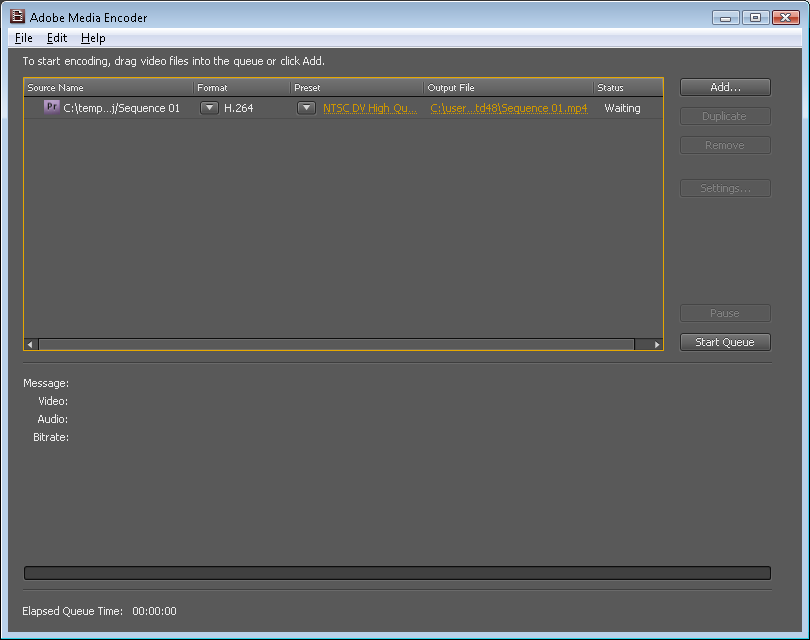Click the Status column header
This screenshot has width=810, height=640.
pyautogui.click(x=628, y=88)
